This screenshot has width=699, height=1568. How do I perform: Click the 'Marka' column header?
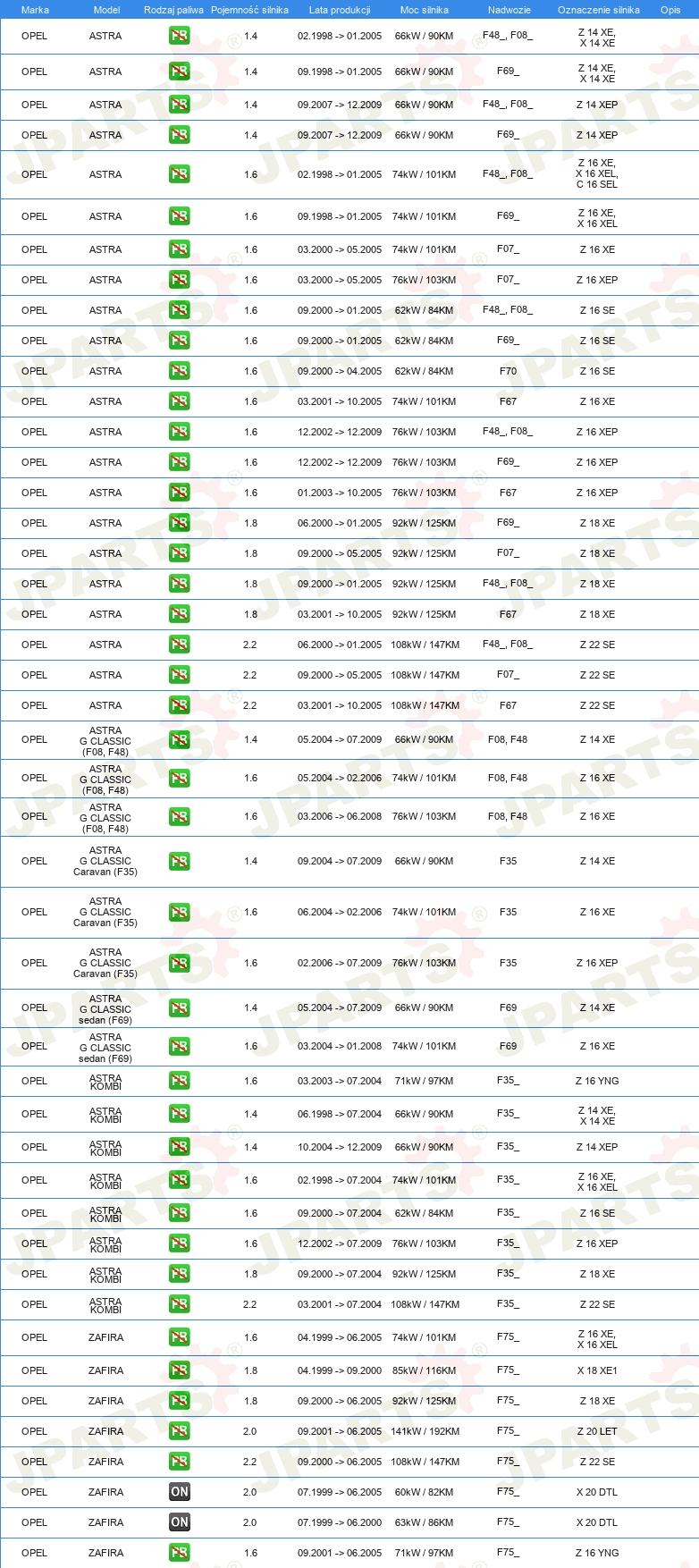(x=35, y=10)
